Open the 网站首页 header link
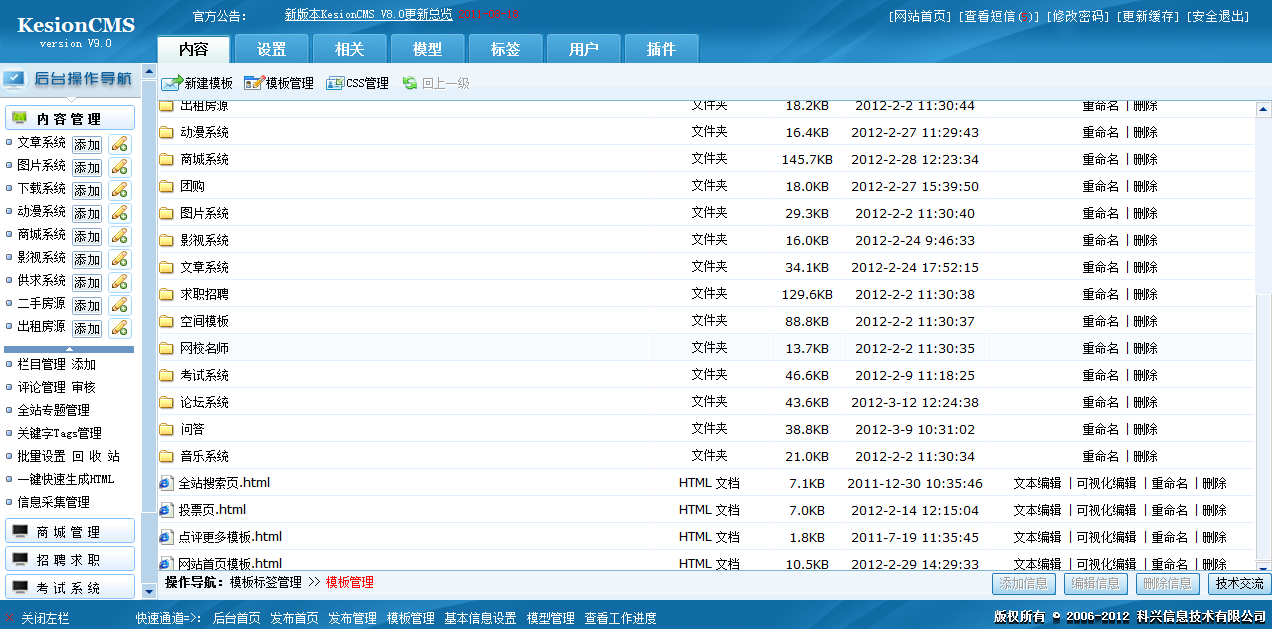Screen dimensions: 1272x629 click(x=920, y=16)
